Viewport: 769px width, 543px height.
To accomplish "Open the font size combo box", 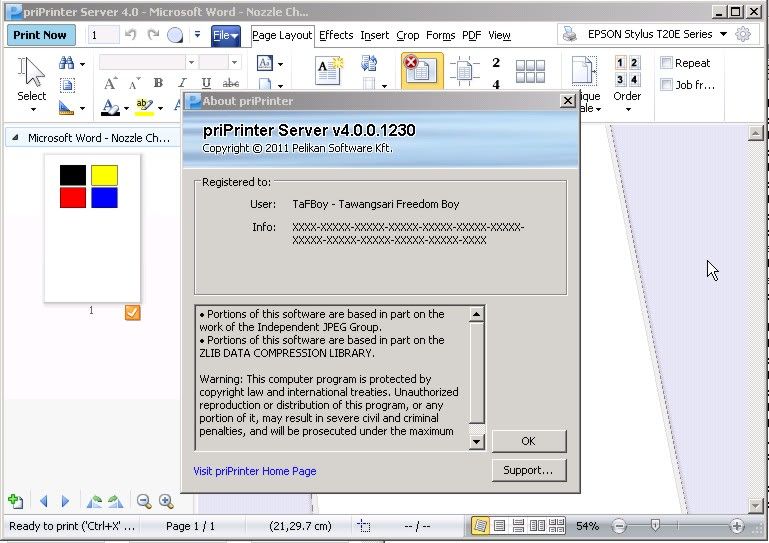I will [220, 62].
